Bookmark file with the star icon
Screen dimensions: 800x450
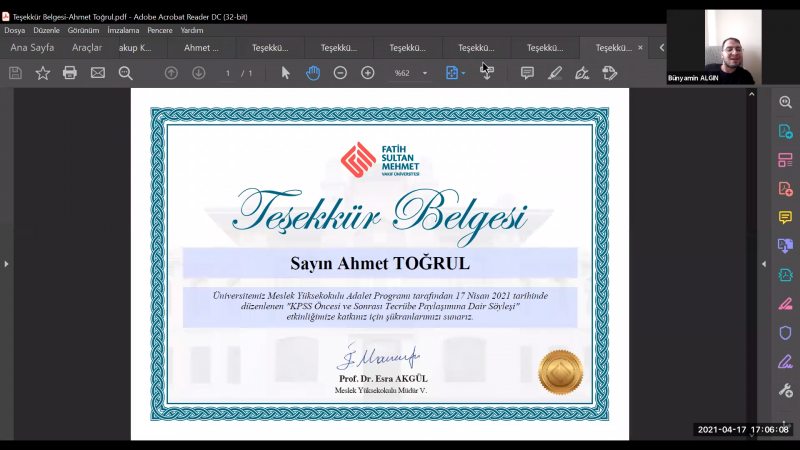[43, 73]
